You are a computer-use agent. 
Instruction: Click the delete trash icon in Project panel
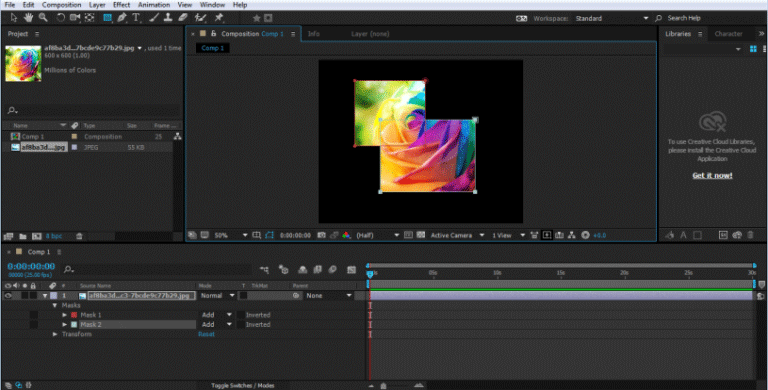[x=79, y=236]
